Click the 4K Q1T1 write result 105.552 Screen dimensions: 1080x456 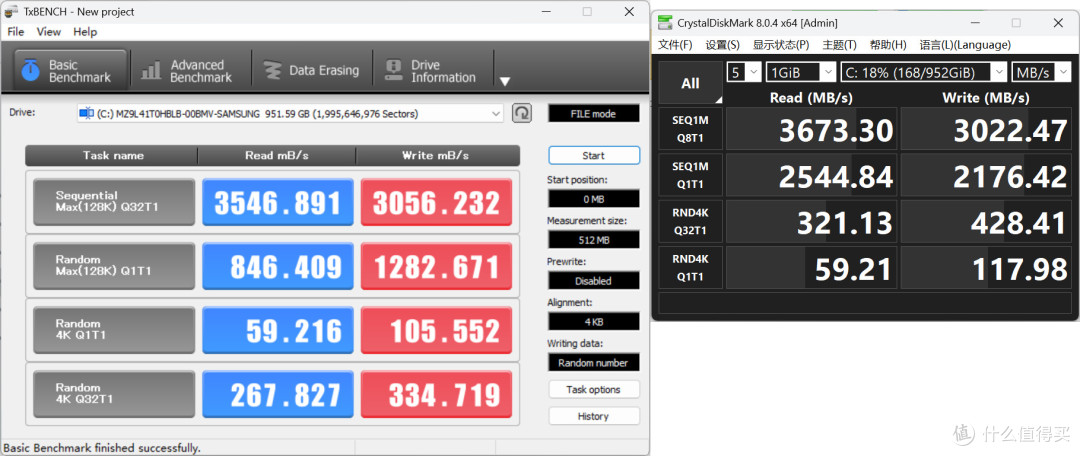[x=436, y=331]
